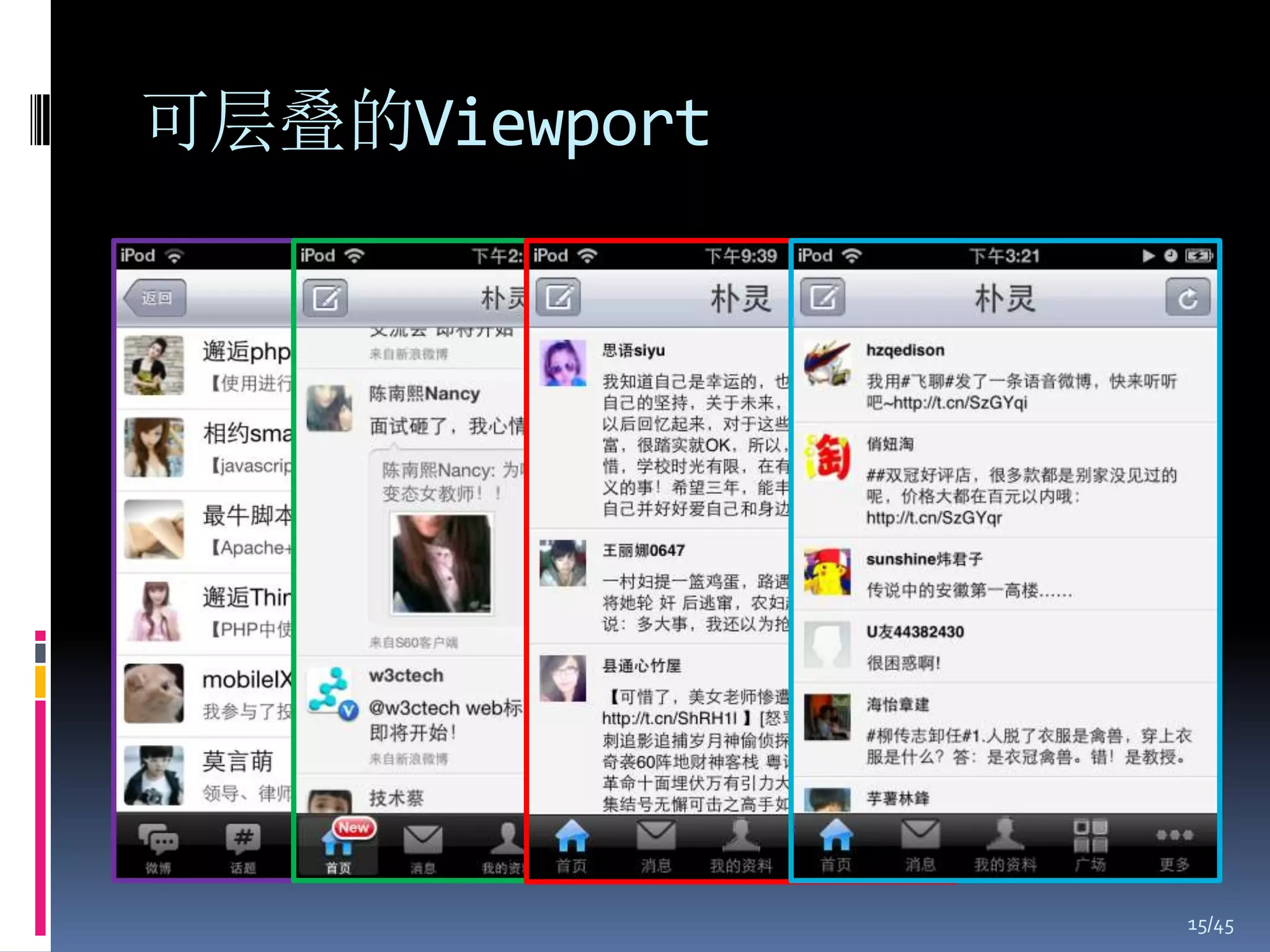The height and width of the screenshot is (952, 1270).
Task: Click compose icon in green-bordered screen
Action: pos(326,298)
